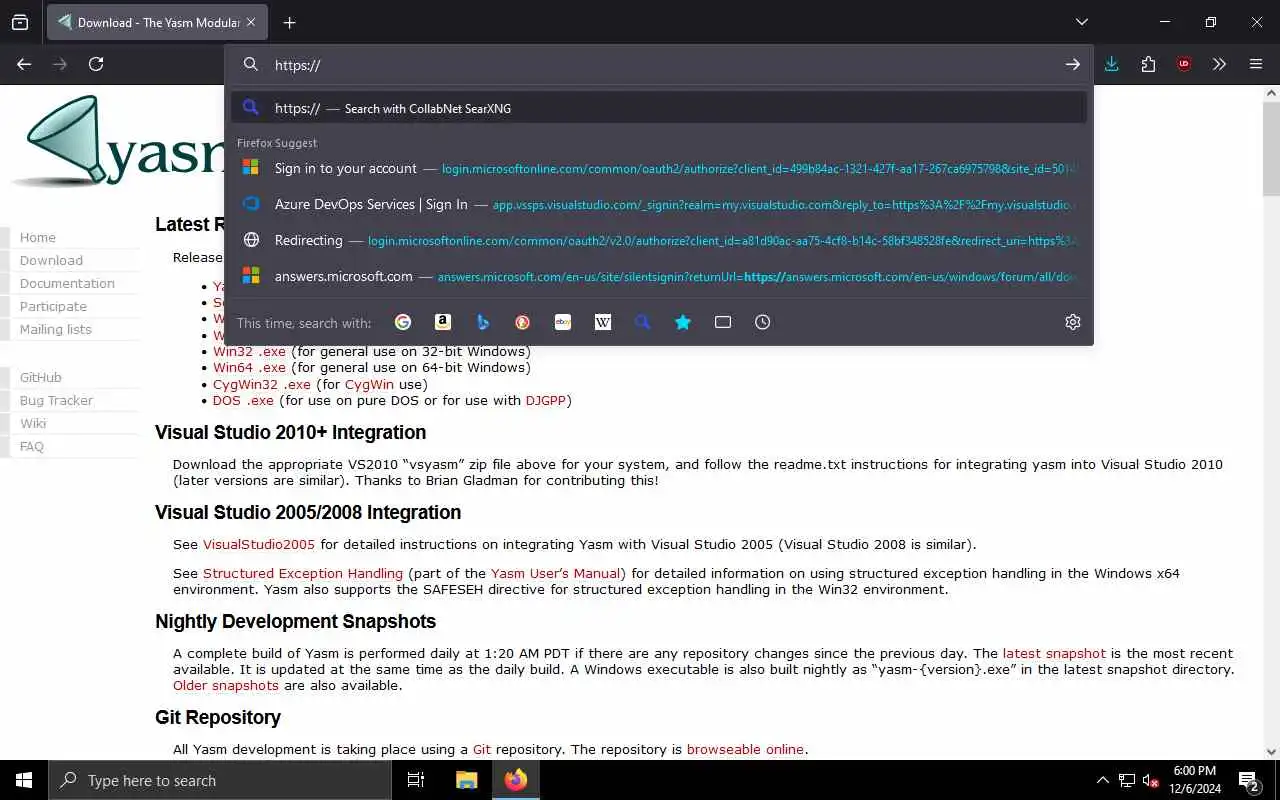1280x800 pixels.
Task: Open the muted volume tray icon
Action: [x=1151, y=780]
